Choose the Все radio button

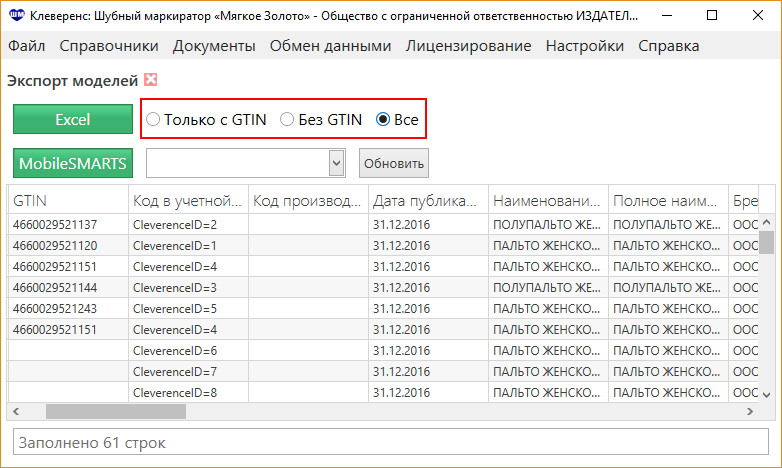click(383, 119)
